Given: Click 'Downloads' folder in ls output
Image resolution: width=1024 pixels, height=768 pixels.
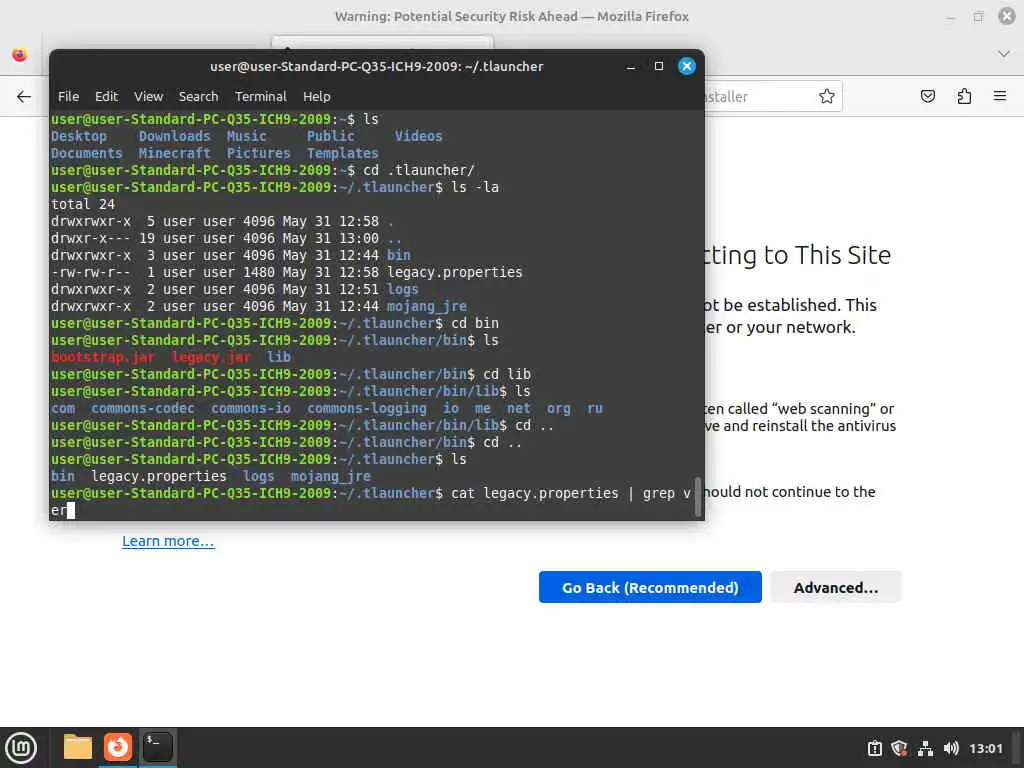Looking at the screenshot, I should tap(174, 136).
